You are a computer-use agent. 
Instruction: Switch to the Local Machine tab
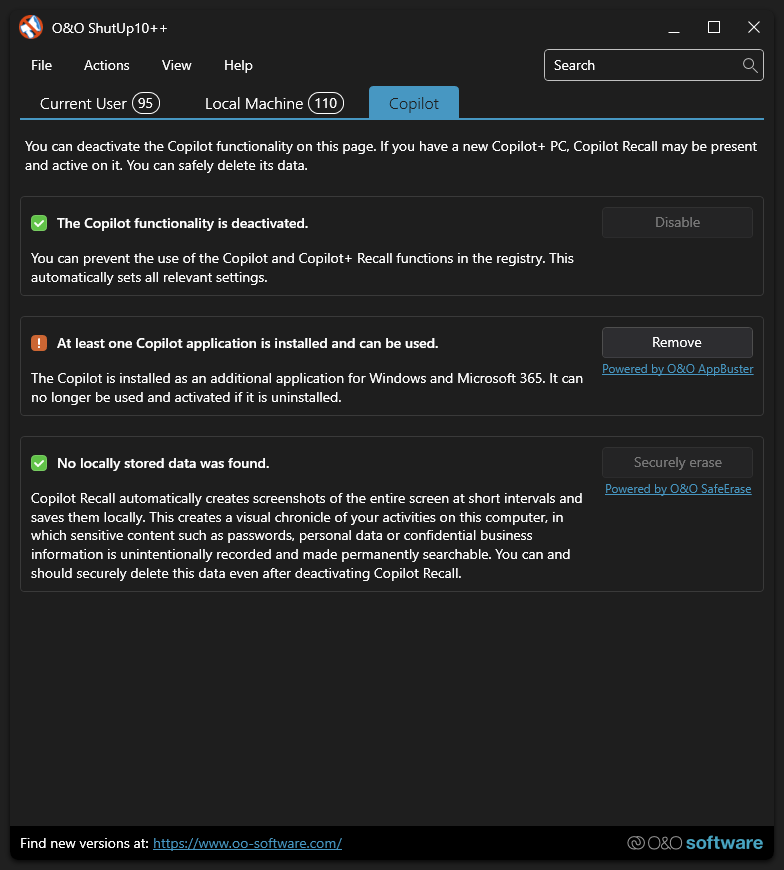tap(254, 104)
